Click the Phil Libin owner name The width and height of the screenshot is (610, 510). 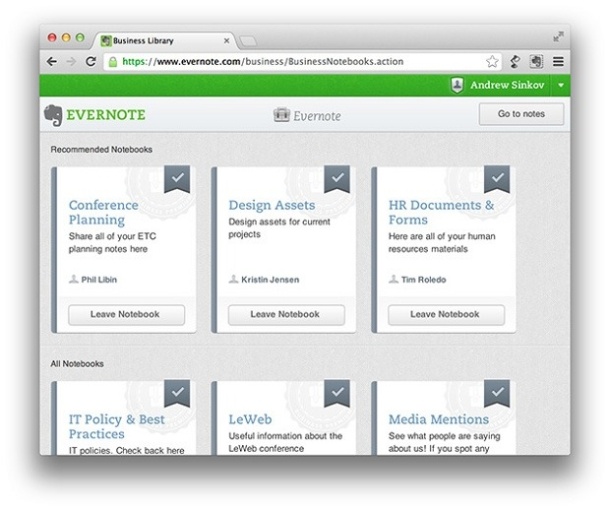pyautogui.click(x=99, y=280)
